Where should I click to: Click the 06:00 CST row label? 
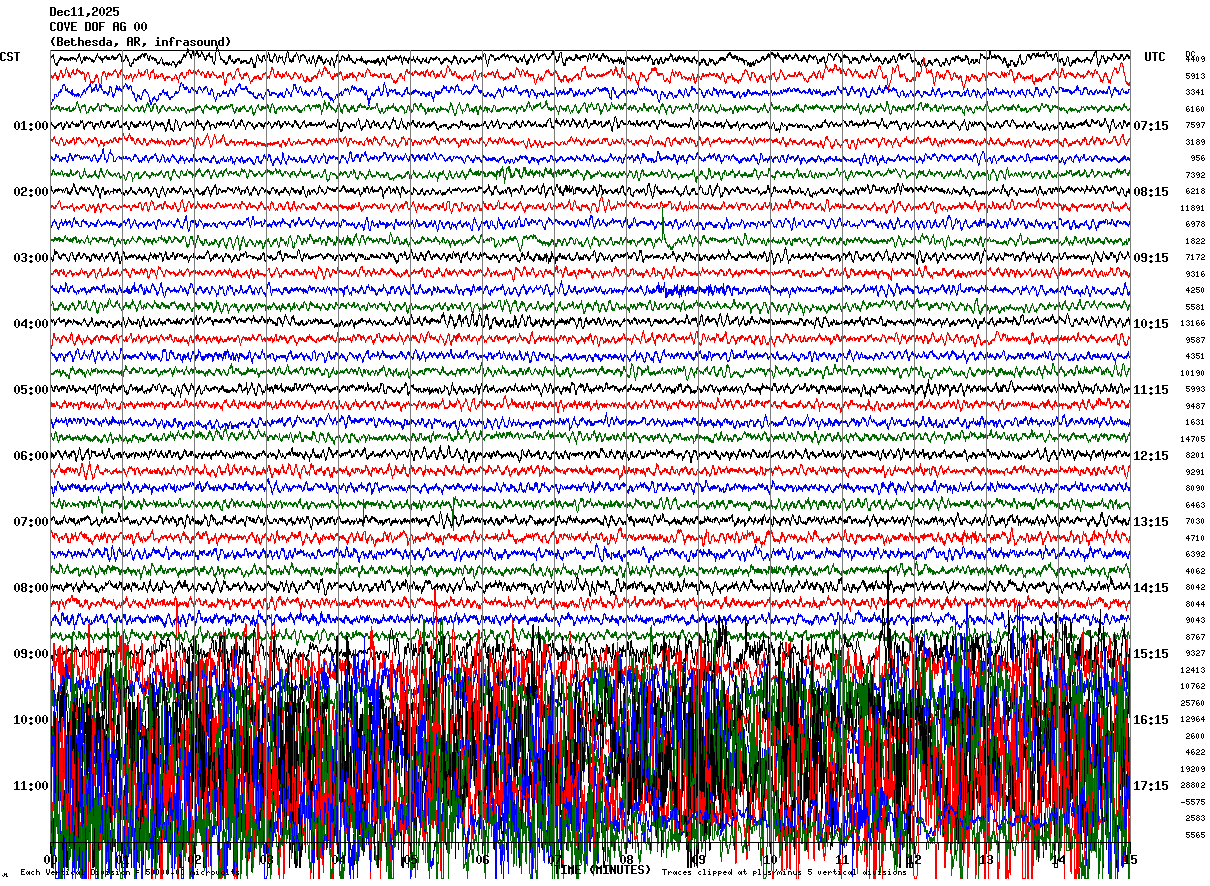tap(30, 456)
